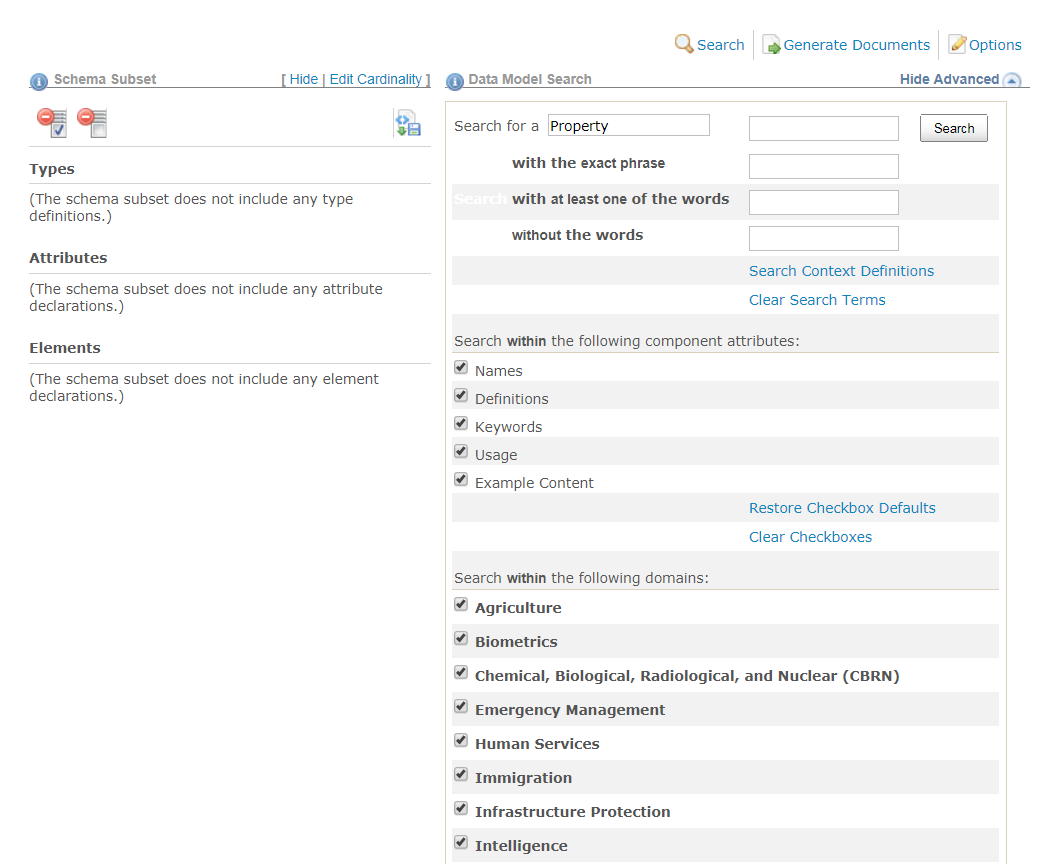
Task: Click the Schema Subset info icon
Action: 39,81
